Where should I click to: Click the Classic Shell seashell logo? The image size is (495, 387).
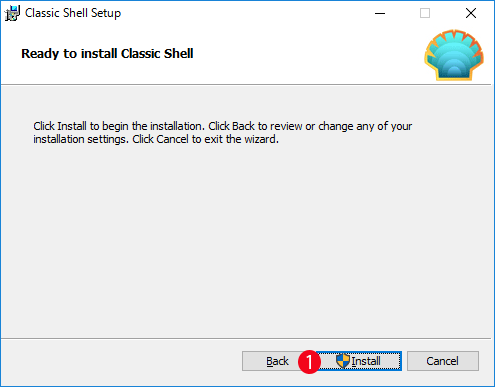coord(454,55)
